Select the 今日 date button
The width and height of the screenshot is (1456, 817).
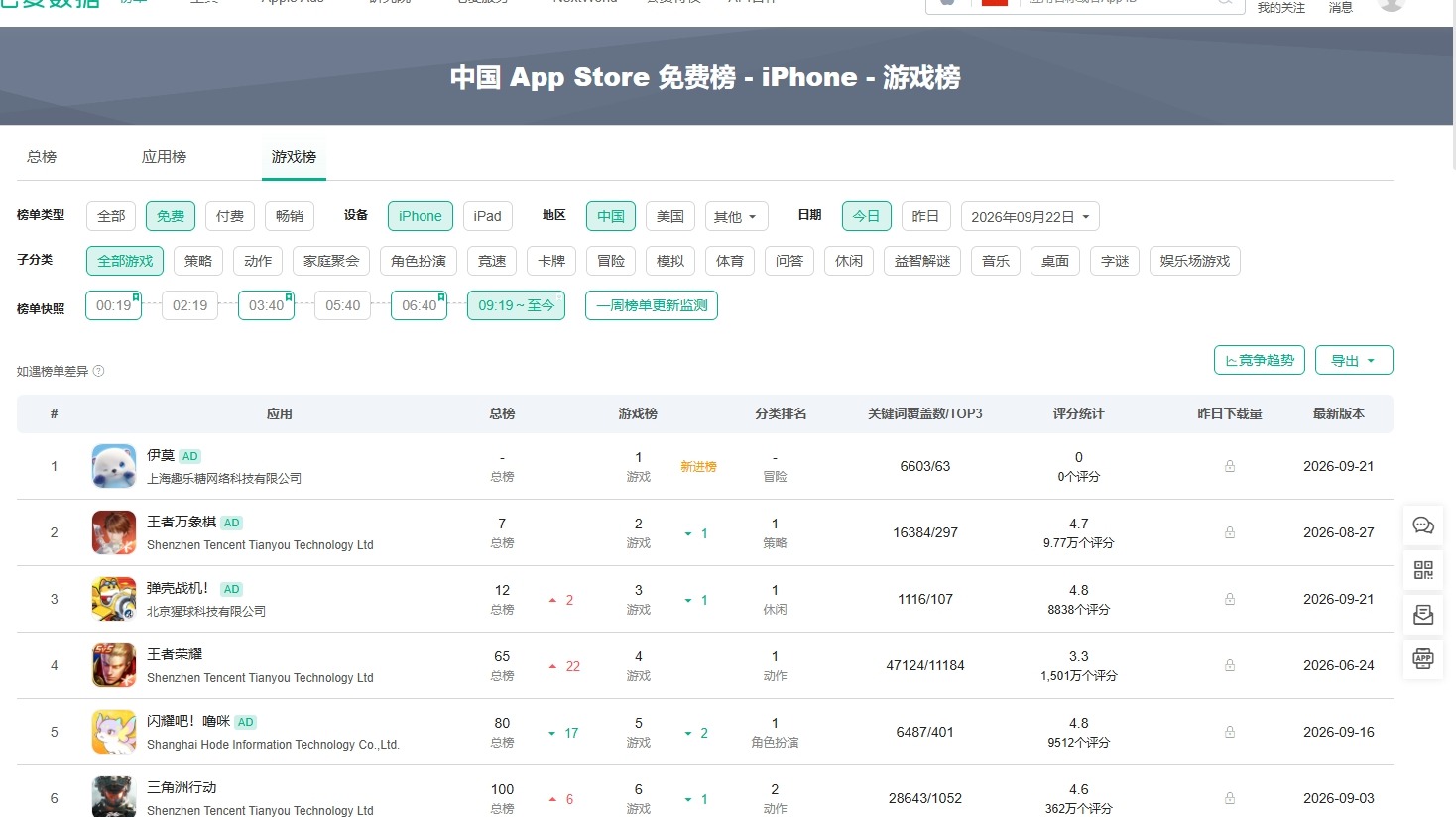[866, 216]
